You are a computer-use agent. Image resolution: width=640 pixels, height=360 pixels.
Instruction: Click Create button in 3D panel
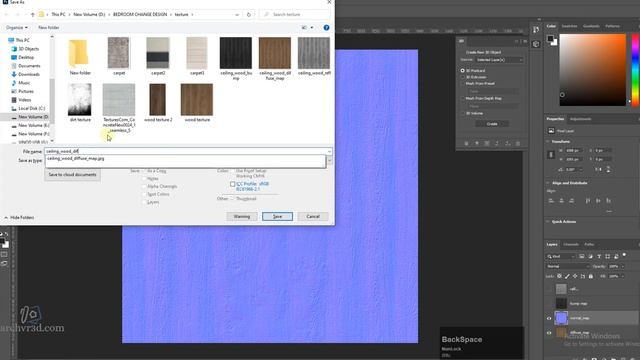coord(492,124)
